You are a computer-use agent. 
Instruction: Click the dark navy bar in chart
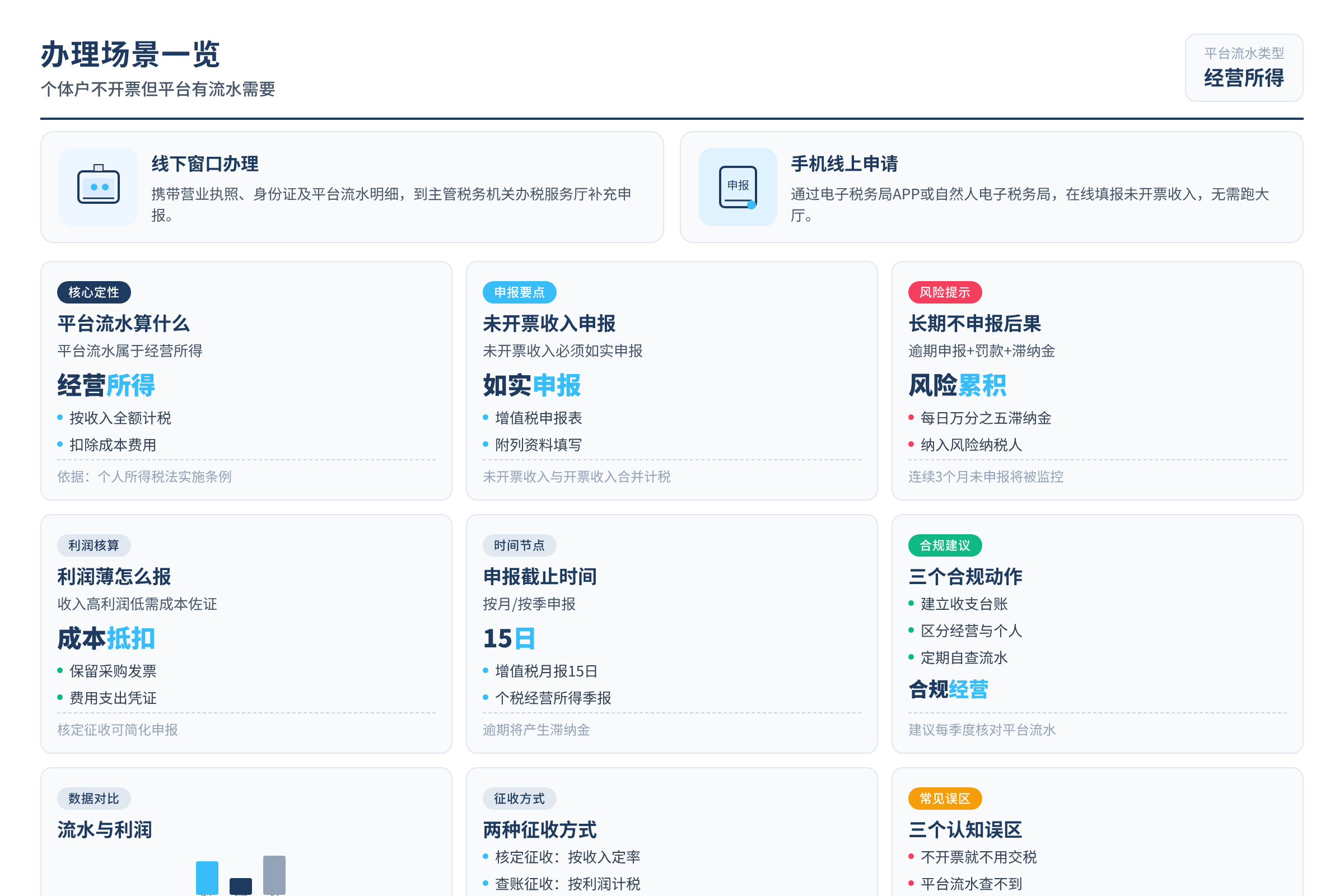coord(241,886)
